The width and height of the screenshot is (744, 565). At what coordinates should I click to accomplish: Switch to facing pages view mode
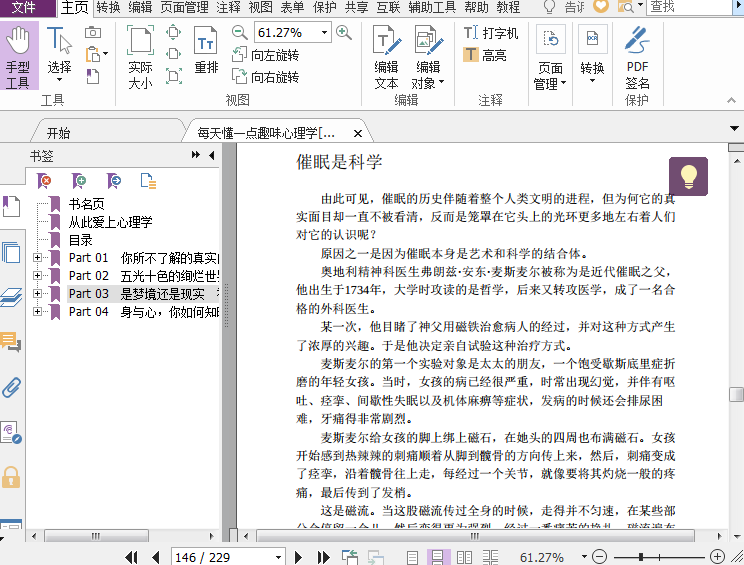[464, 557]
